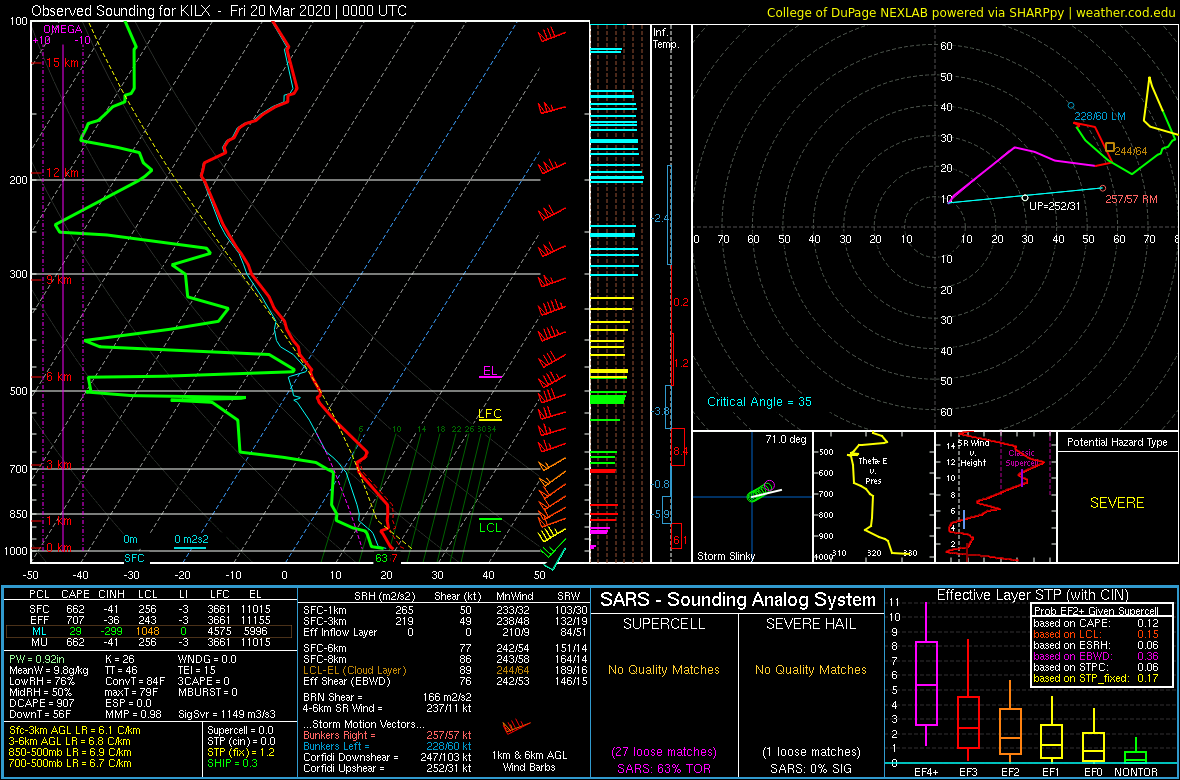Click the SUPERCELL column heading
The height and width of the screenshot is (780, 1180).
pyautogui.click(x=663, y=624)
